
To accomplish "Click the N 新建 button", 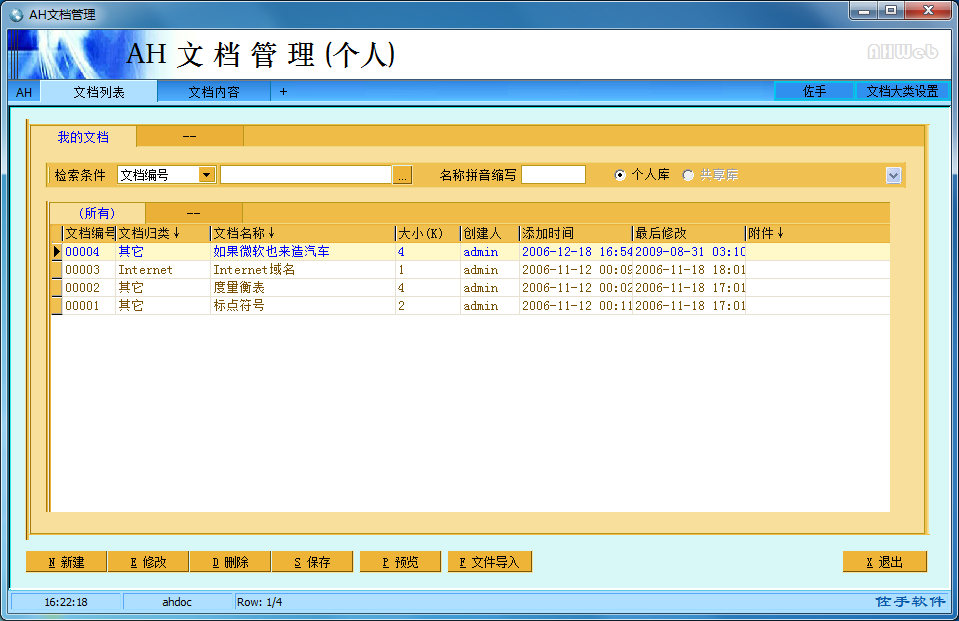I will 66,562.
